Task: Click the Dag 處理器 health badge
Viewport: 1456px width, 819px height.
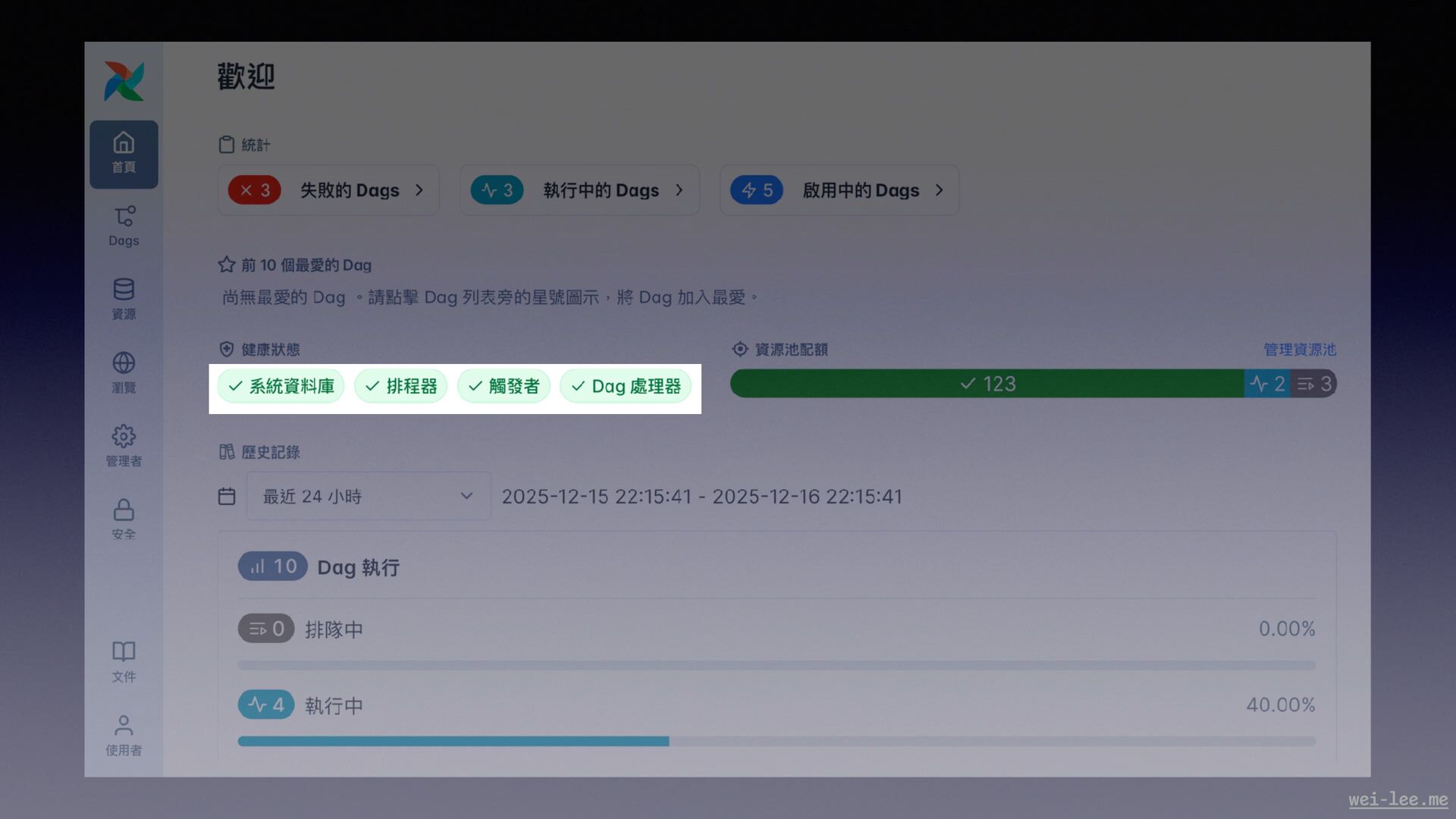Action: click(x=626, y=386)
